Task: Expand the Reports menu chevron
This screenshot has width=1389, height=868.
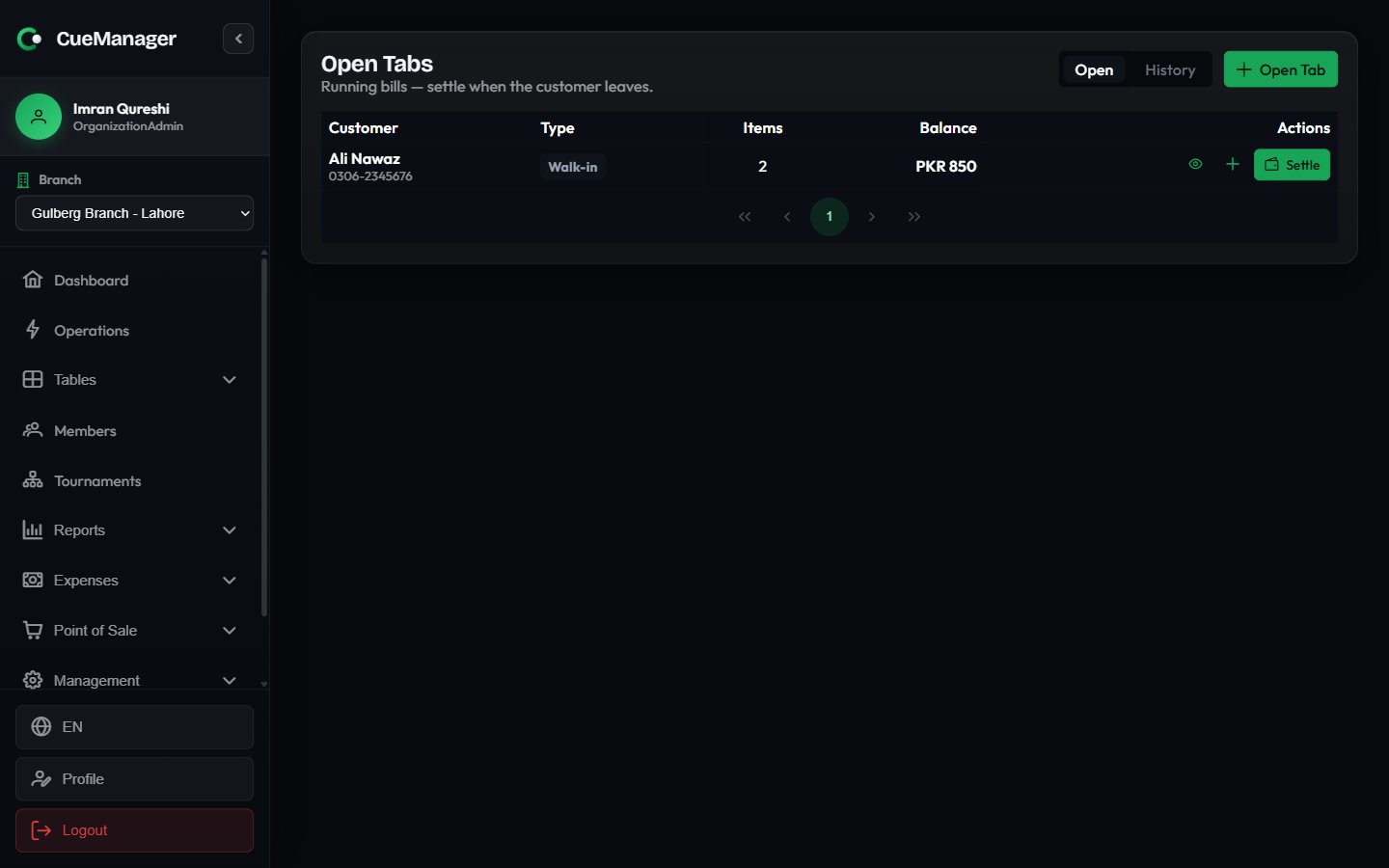Action: [230, 530]
